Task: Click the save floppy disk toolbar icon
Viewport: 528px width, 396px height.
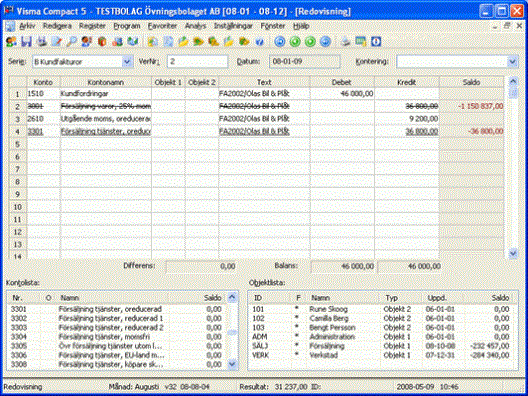Action: [26, 42]
